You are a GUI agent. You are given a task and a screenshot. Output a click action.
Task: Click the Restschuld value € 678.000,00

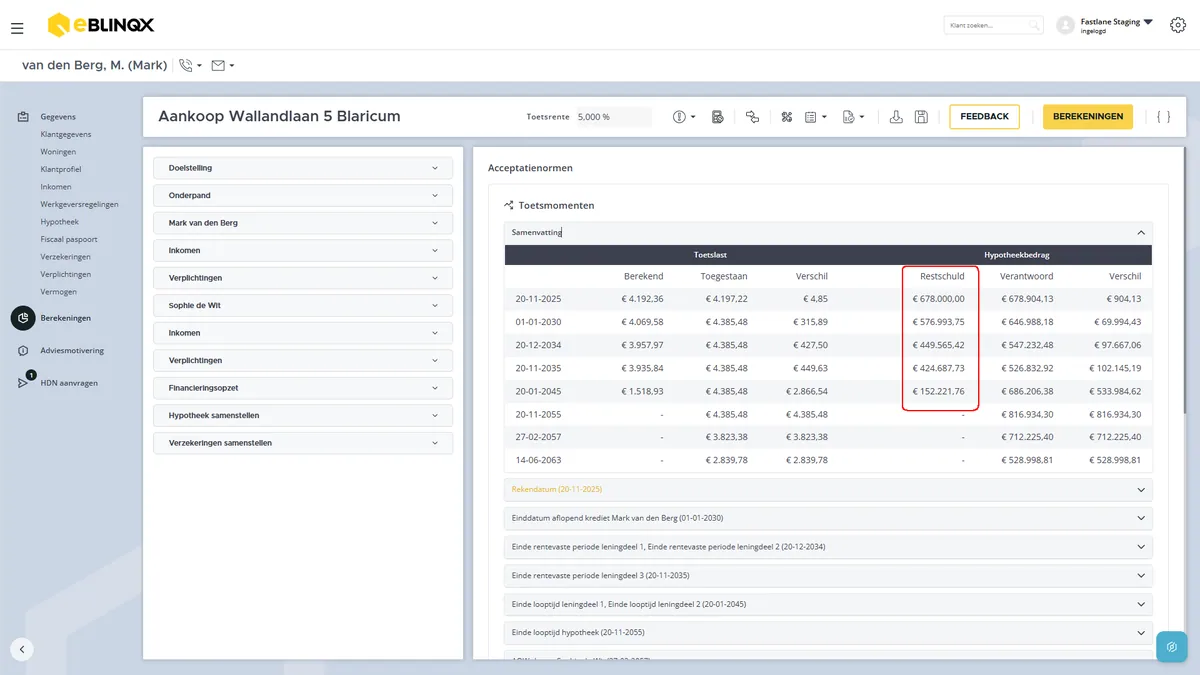pos(938,299)
